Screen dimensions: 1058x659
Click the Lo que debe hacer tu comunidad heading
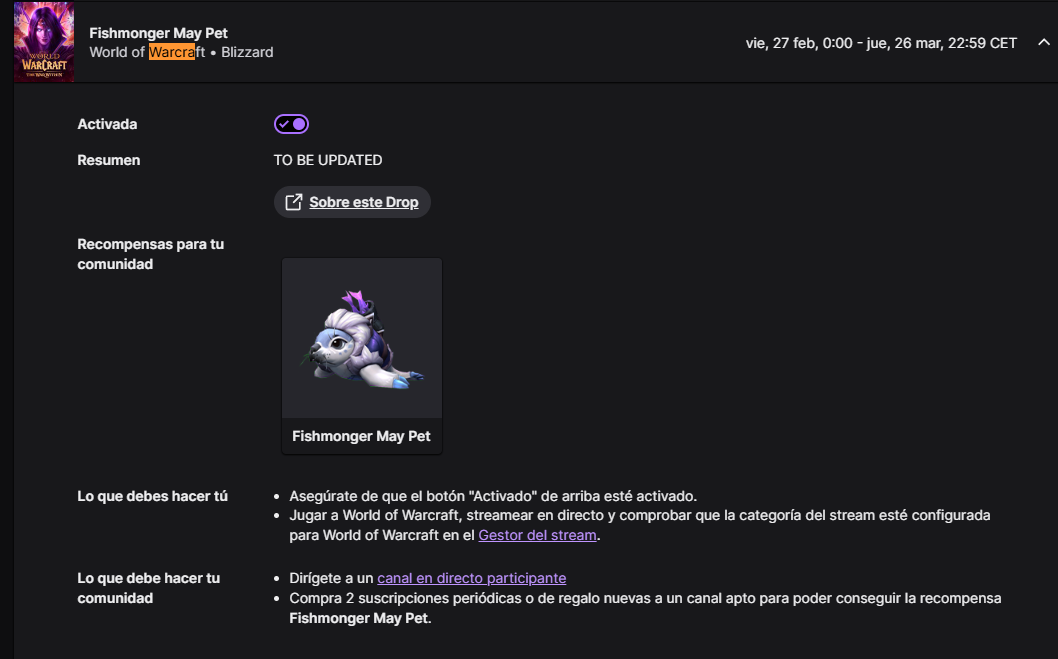(148, 588)
